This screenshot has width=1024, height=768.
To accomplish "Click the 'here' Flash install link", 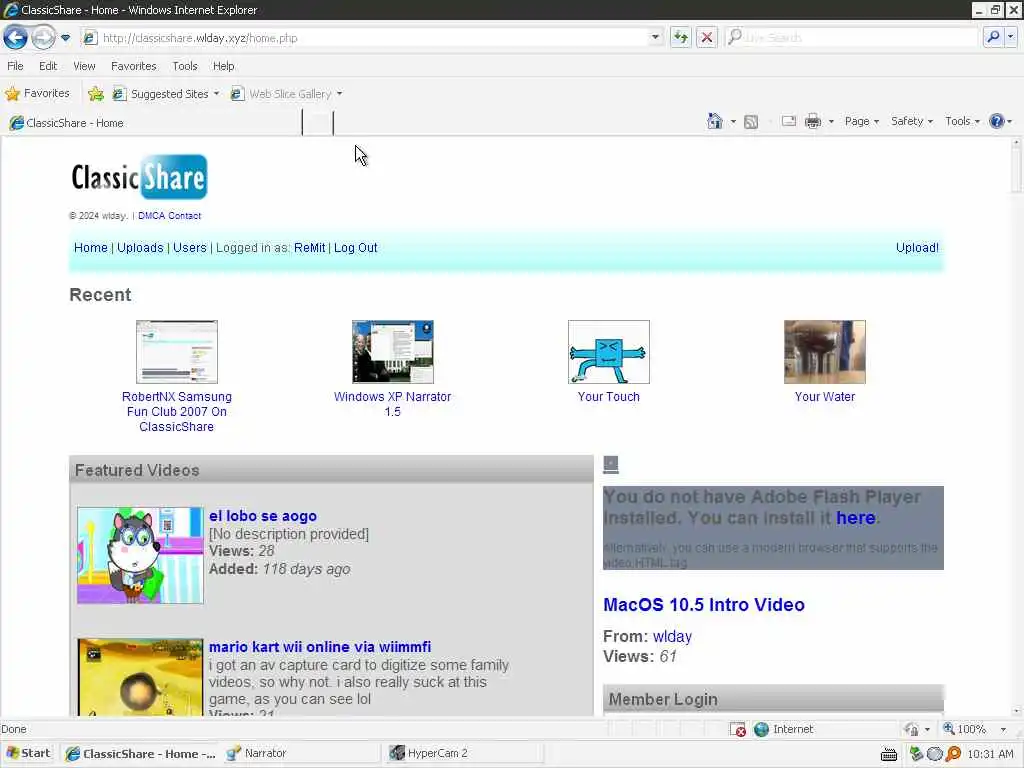I will click(856, 518).
